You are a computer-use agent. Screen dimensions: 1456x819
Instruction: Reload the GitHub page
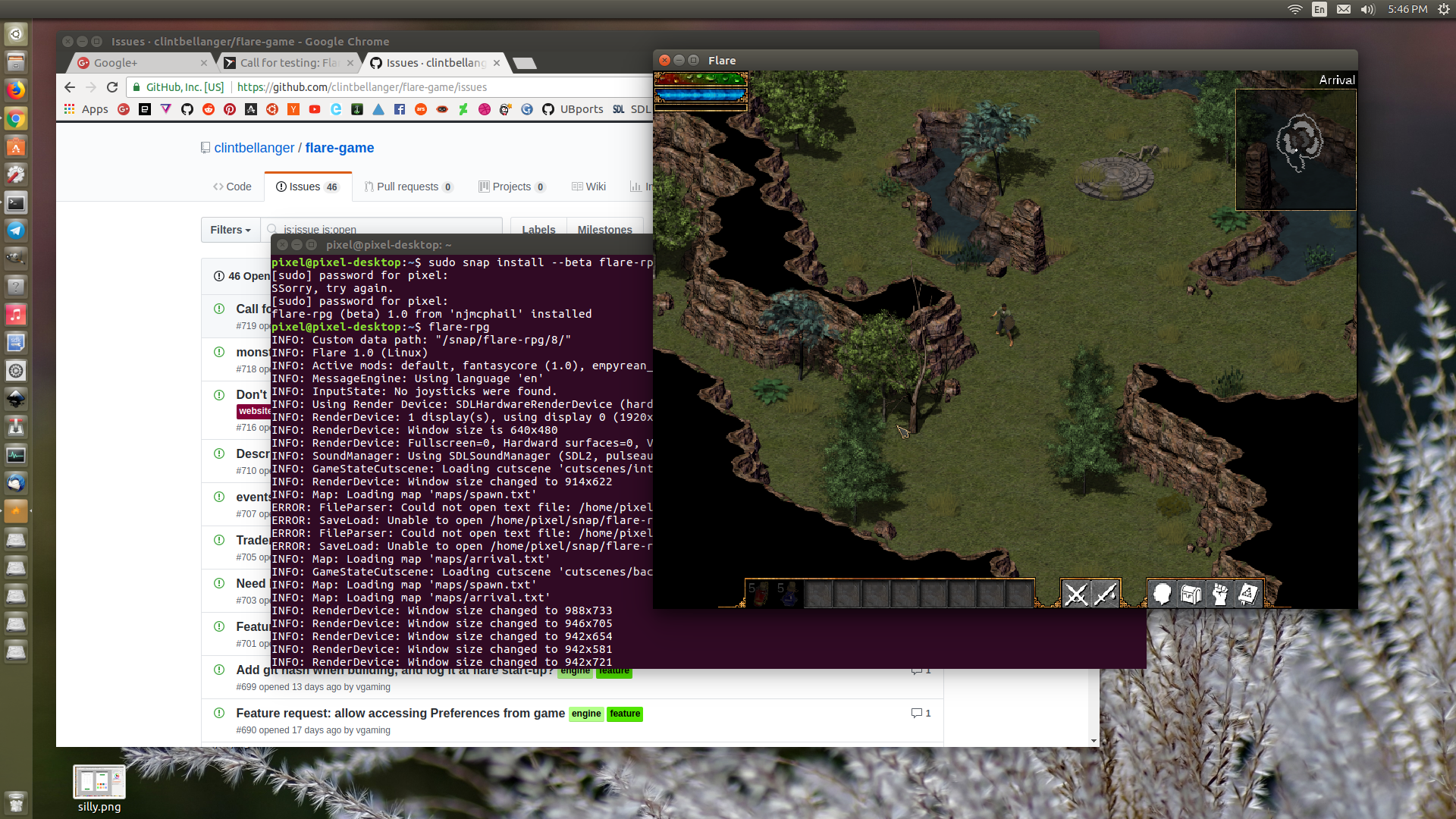click(112, 87)
